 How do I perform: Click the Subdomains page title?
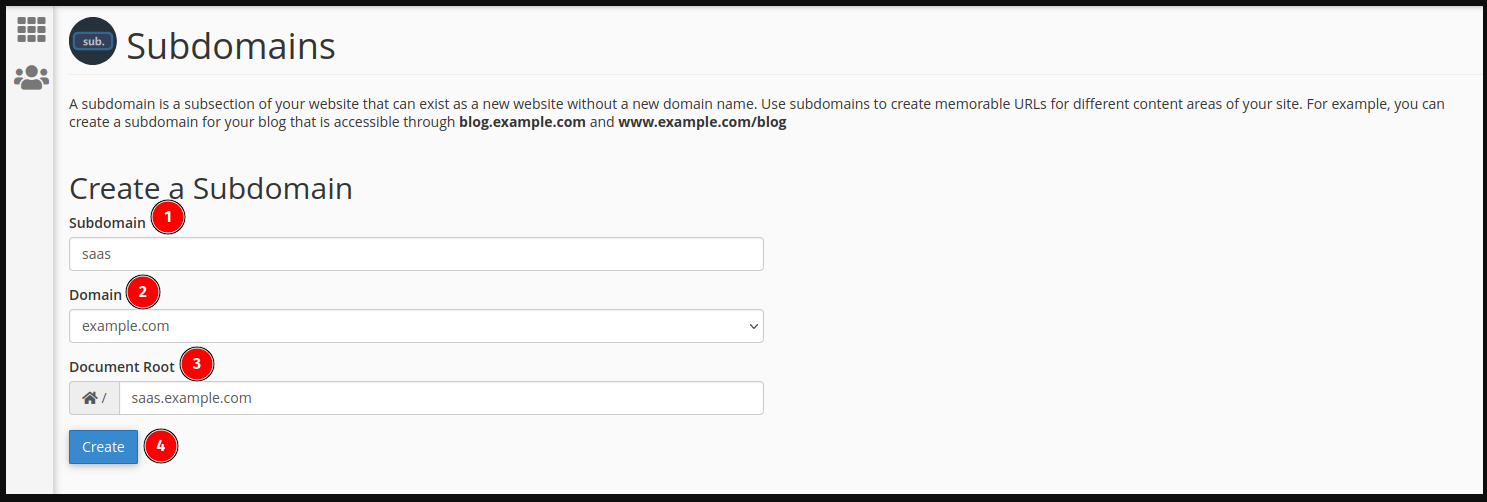coord(231,46)
